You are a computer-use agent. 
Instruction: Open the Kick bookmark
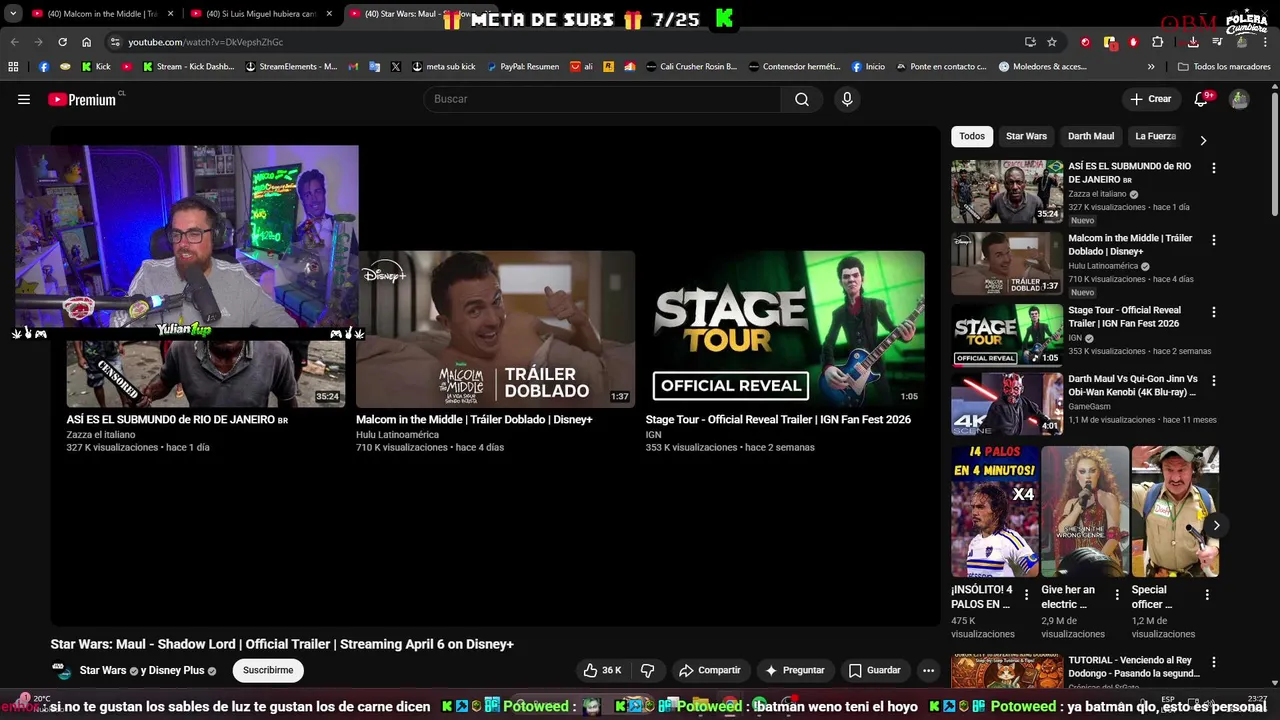95,67
